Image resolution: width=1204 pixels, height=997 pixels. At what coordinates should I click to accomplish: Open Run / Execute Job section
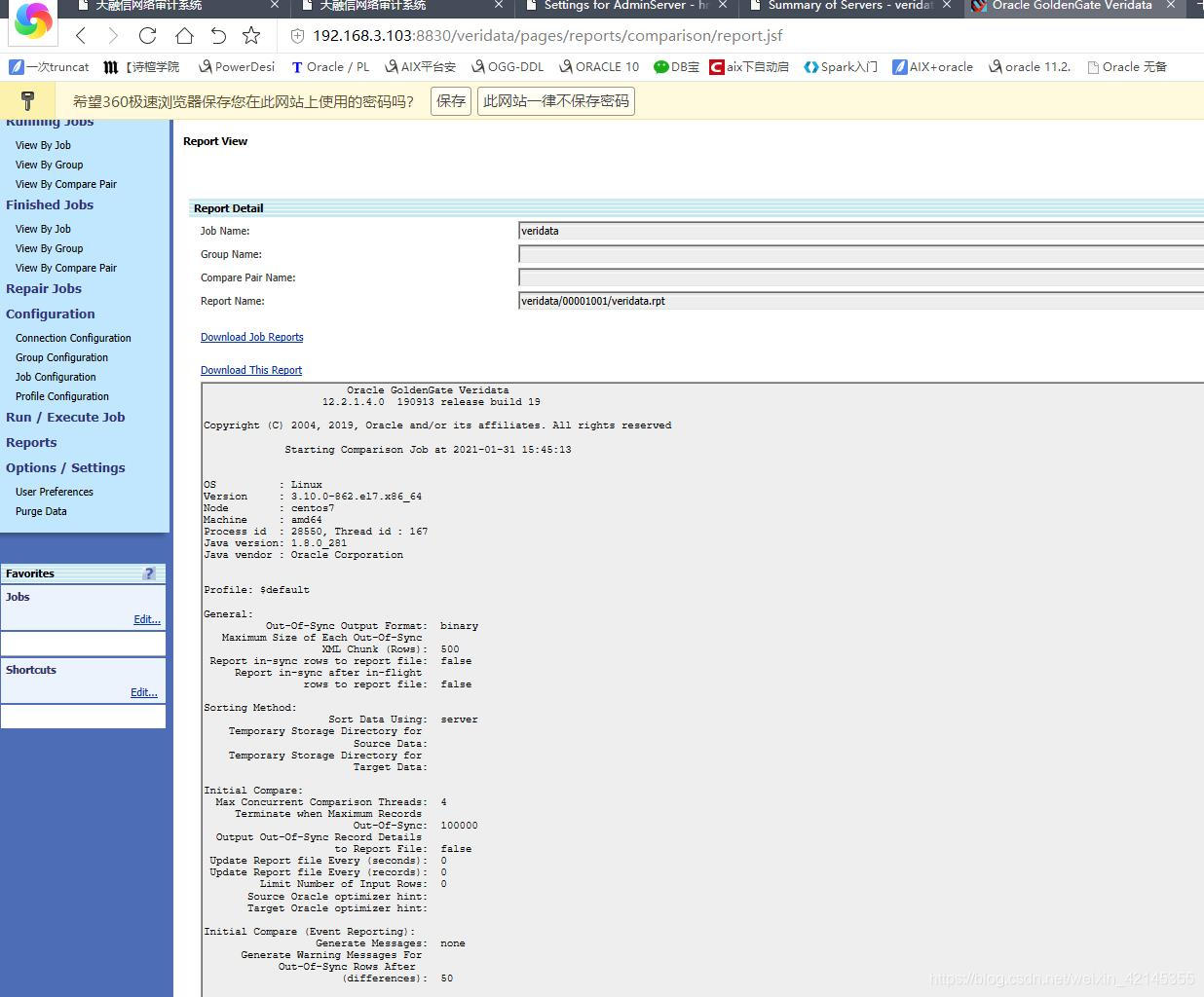(x=65, y=417)
